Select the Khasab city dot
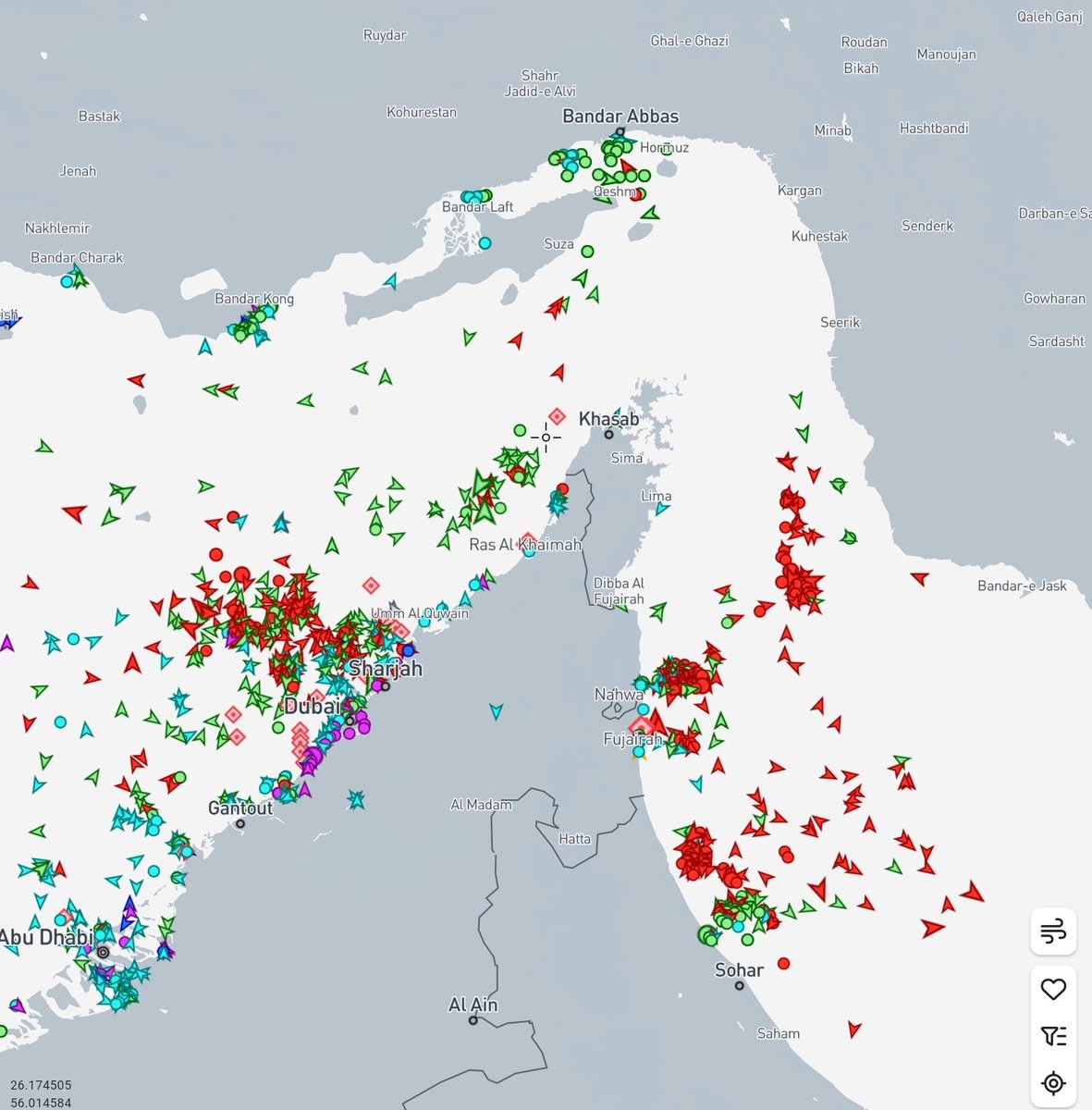1092x1110 pixels. pos(609,434)
